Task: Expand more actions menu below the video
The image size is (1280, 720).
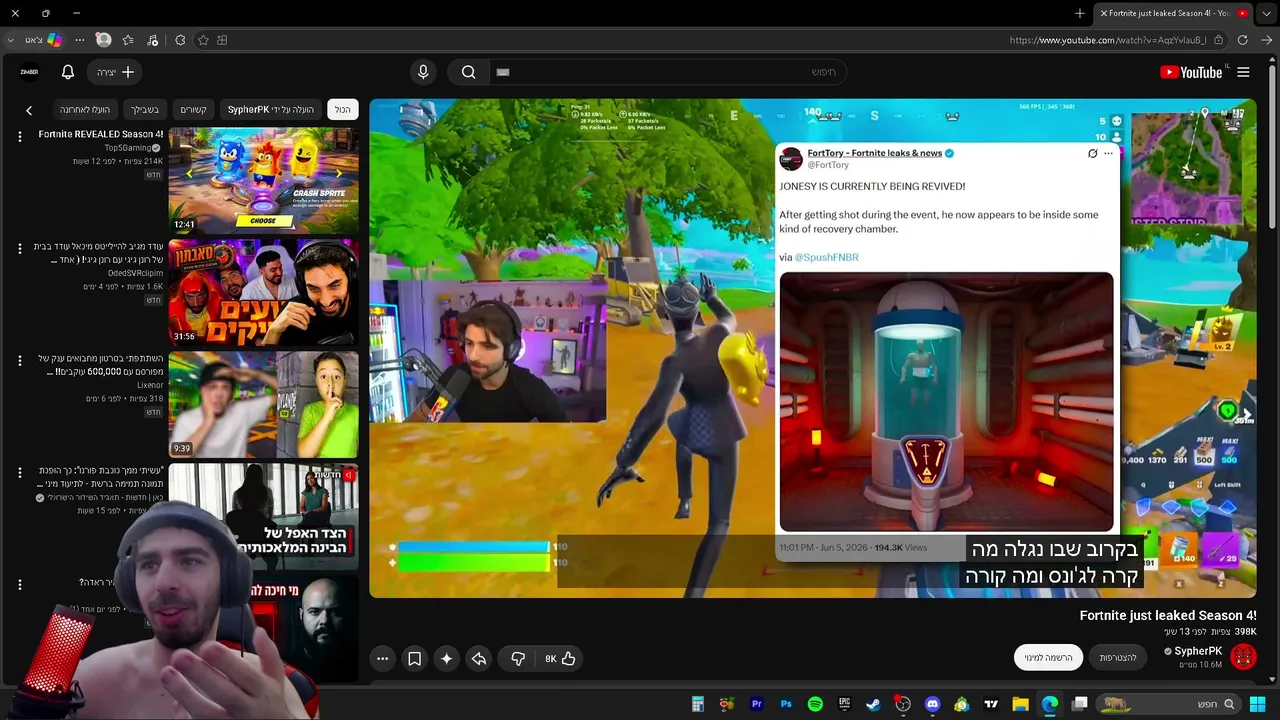Action: click(x=382, y=658)
